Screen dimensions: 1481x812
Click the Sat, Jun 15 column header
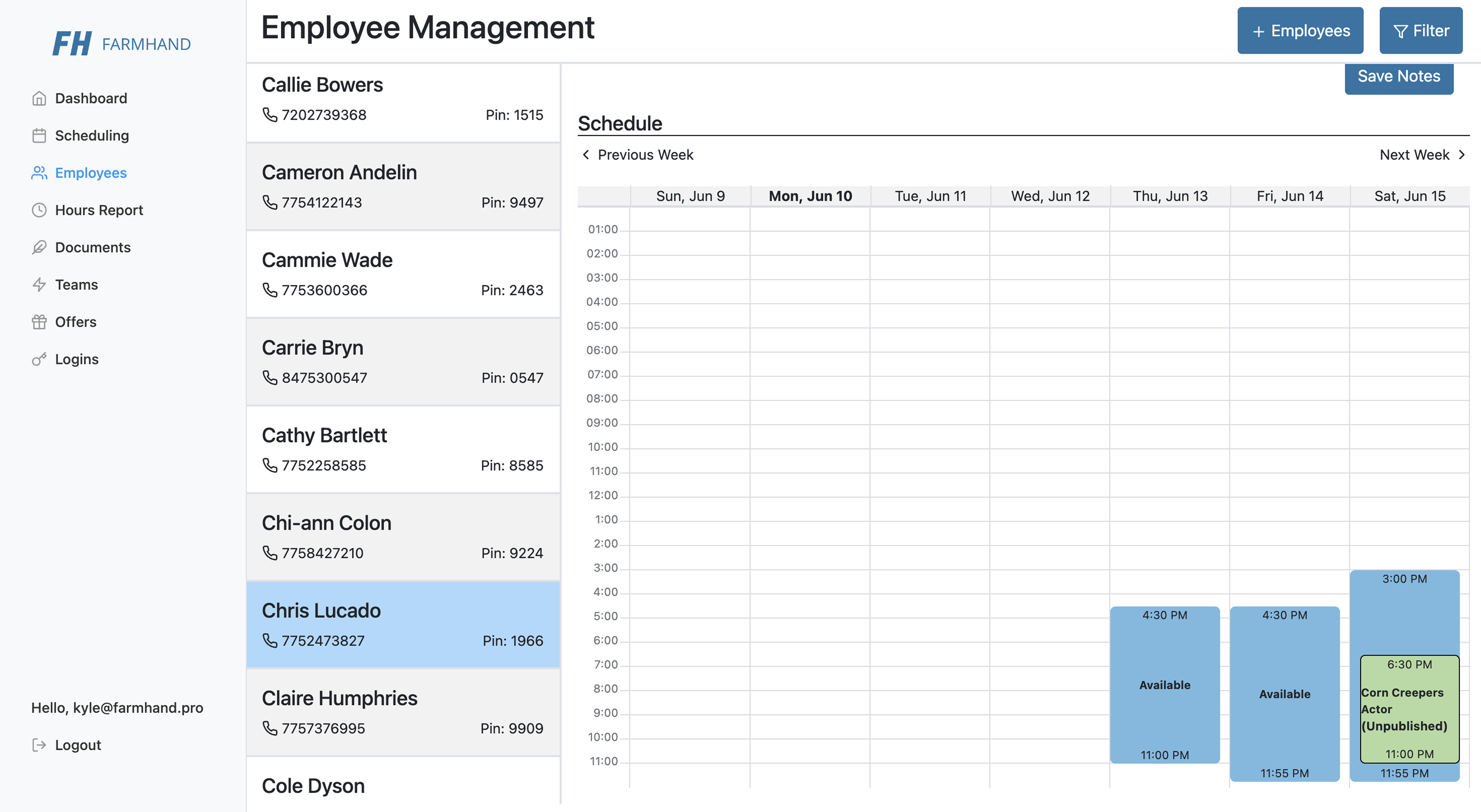(x=1410, y=196)
